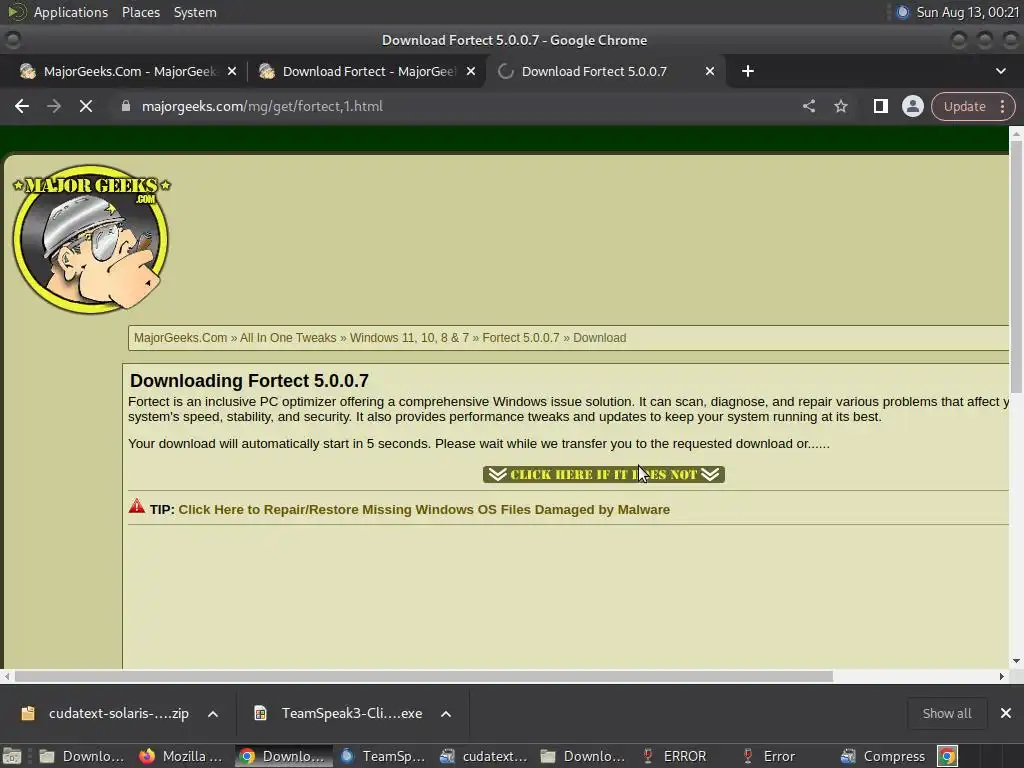Open Windows 11, 10, 8 & 7 breadcrumb

coord(409,338)
